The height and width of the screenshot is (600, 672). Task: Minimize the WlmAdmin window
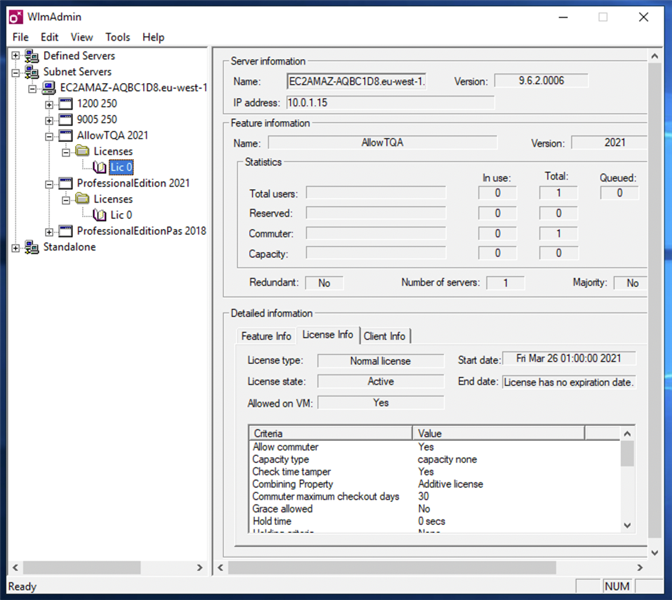point(563,17)
